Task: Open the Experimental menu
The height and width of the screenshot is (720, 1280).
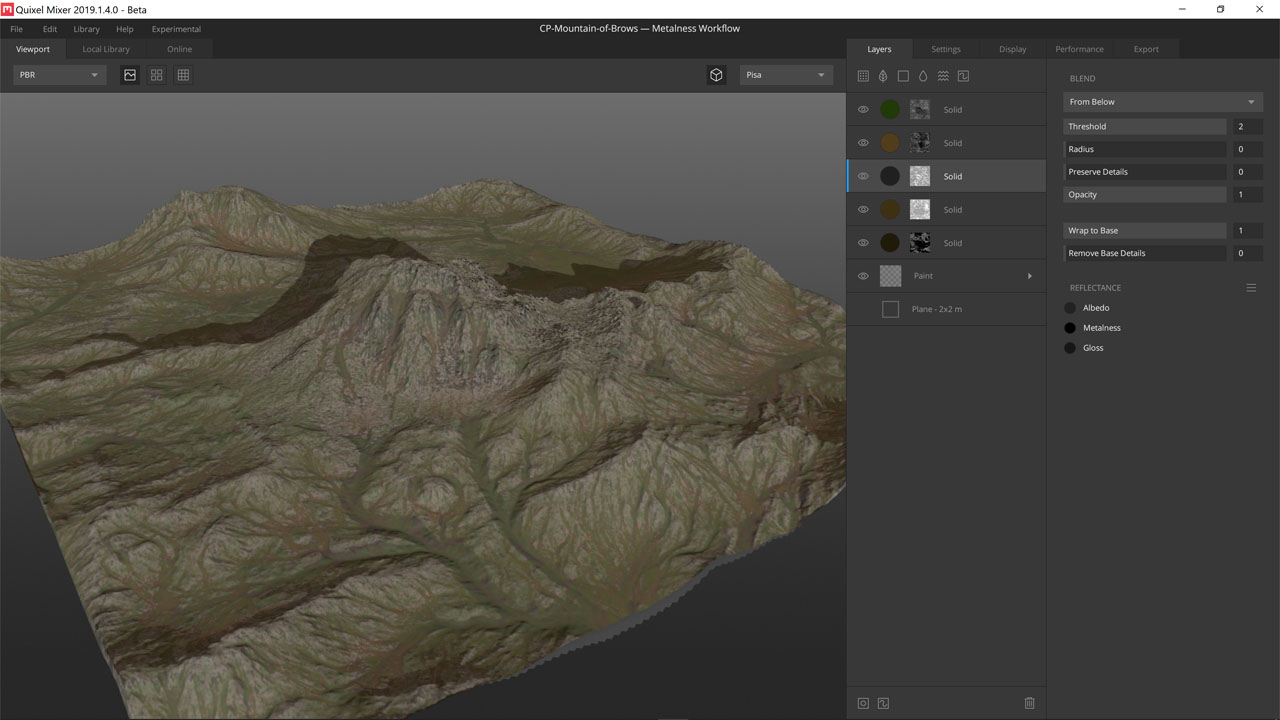Action: 176,29
